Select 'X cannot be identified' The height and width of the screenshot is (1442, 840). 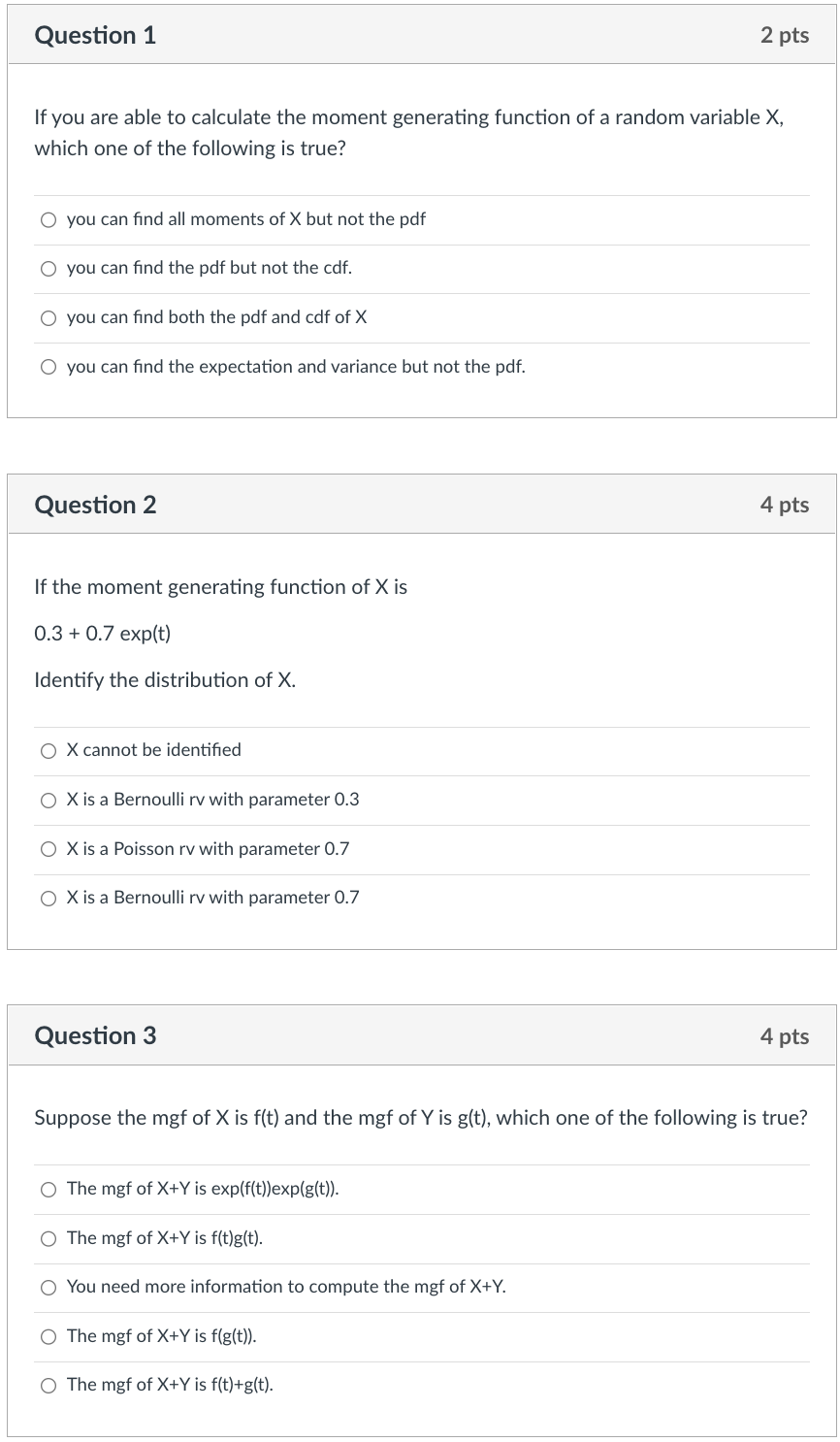48,749
